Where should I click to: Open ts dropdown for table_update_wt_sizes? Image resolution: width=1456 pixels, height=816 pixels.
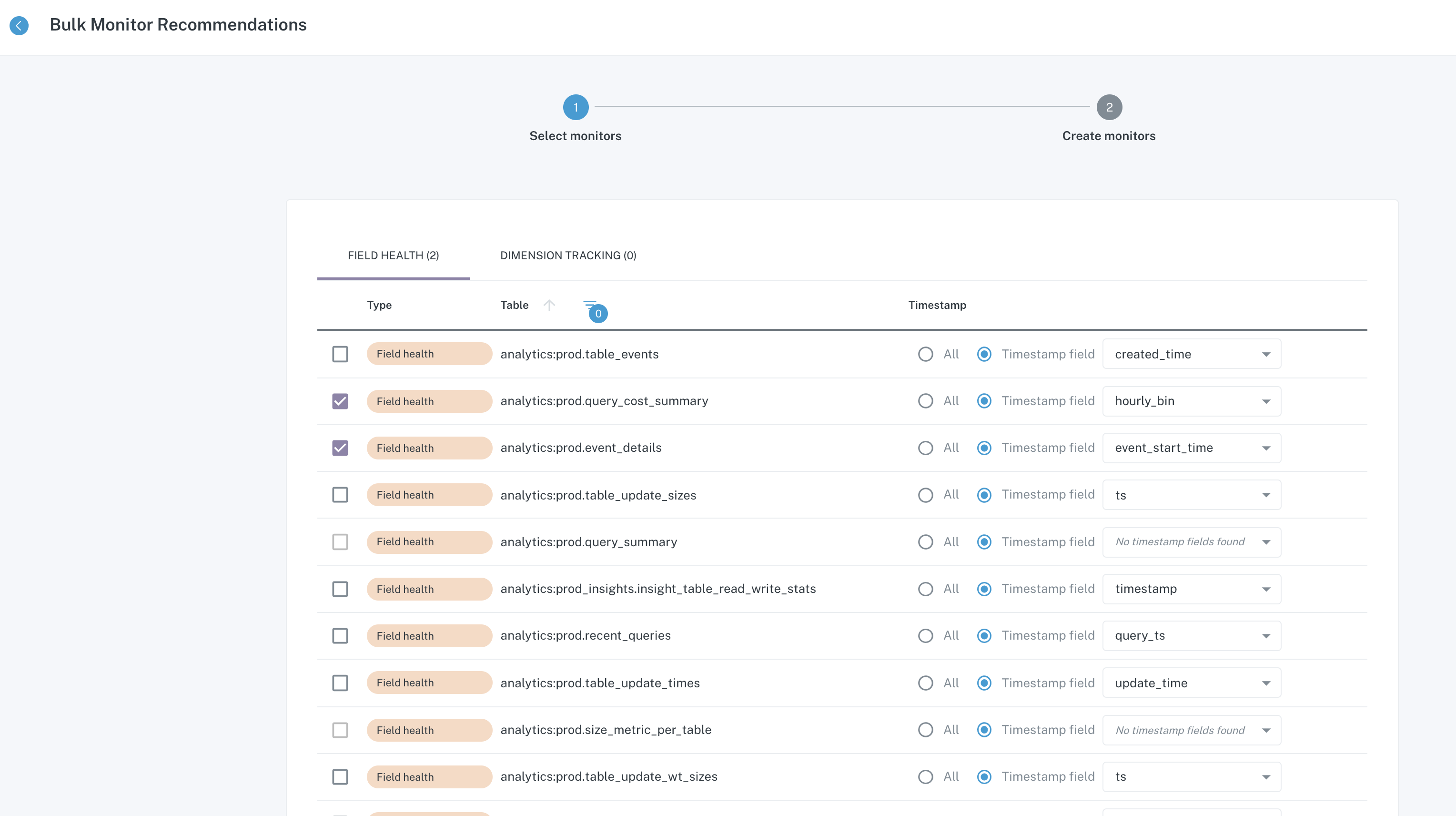point(1192,777)
